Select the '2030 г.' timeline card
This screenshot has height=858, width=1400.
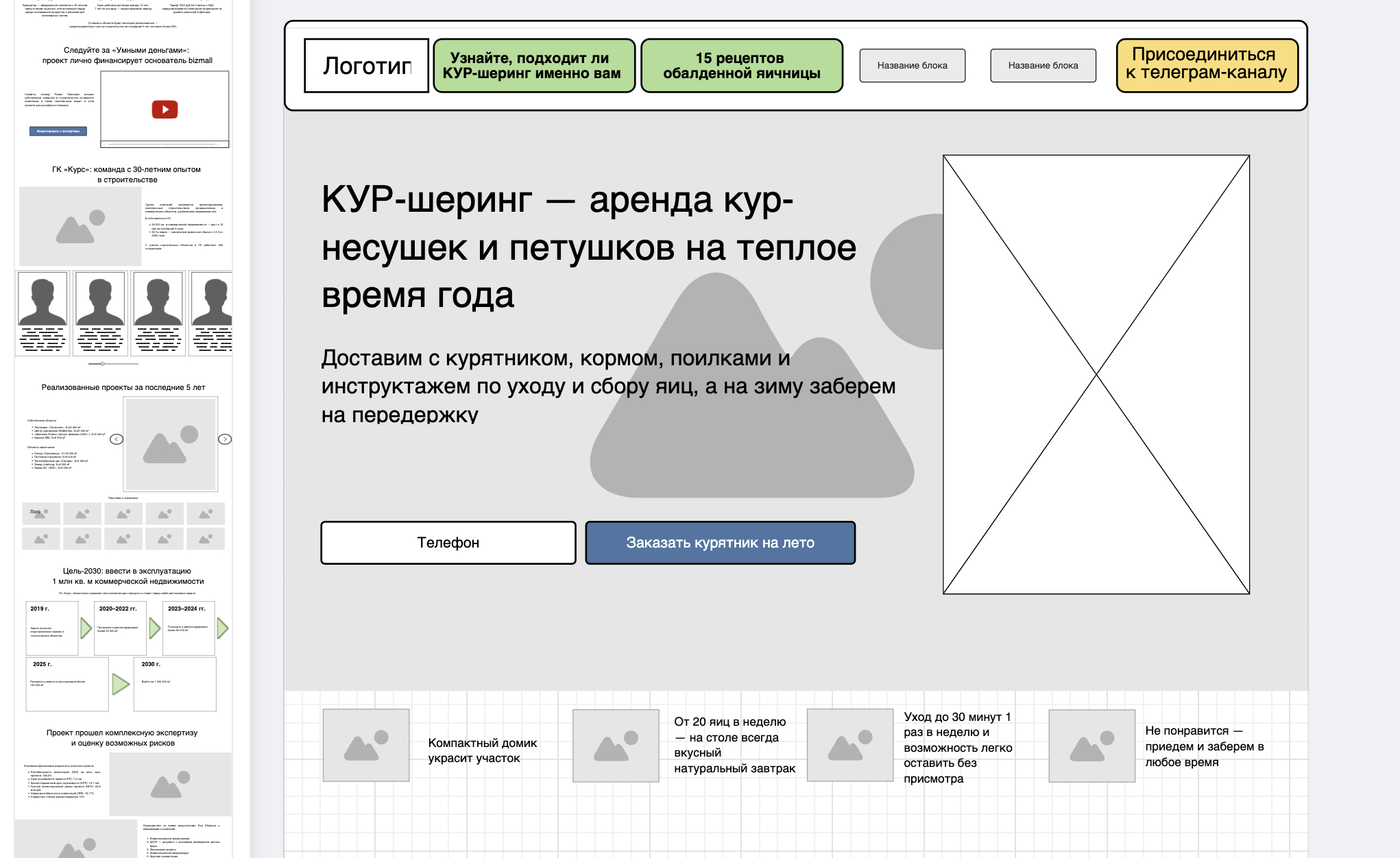[175, 684]
